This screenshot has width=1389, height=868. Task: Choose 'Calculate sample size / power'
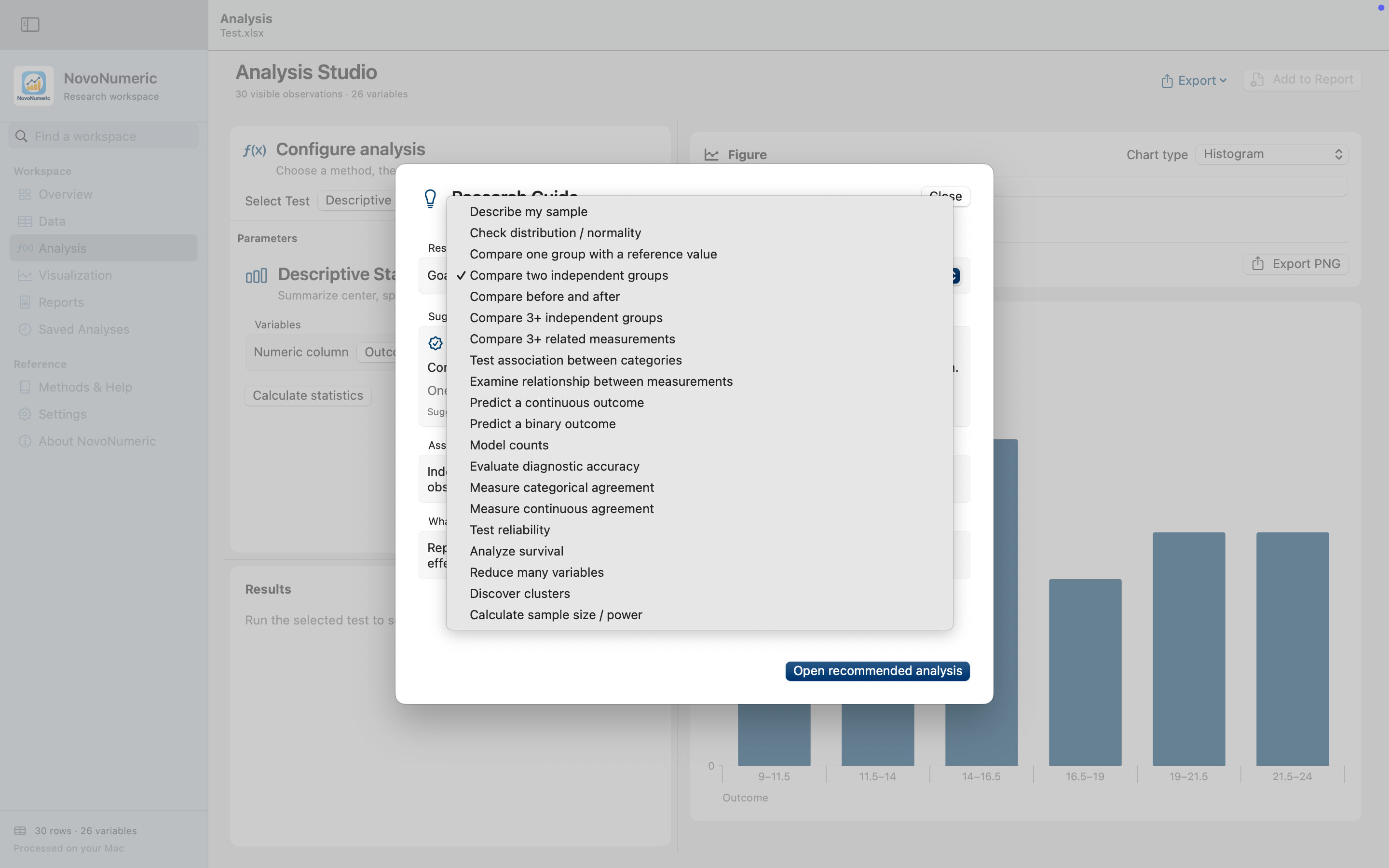(699, 615)
